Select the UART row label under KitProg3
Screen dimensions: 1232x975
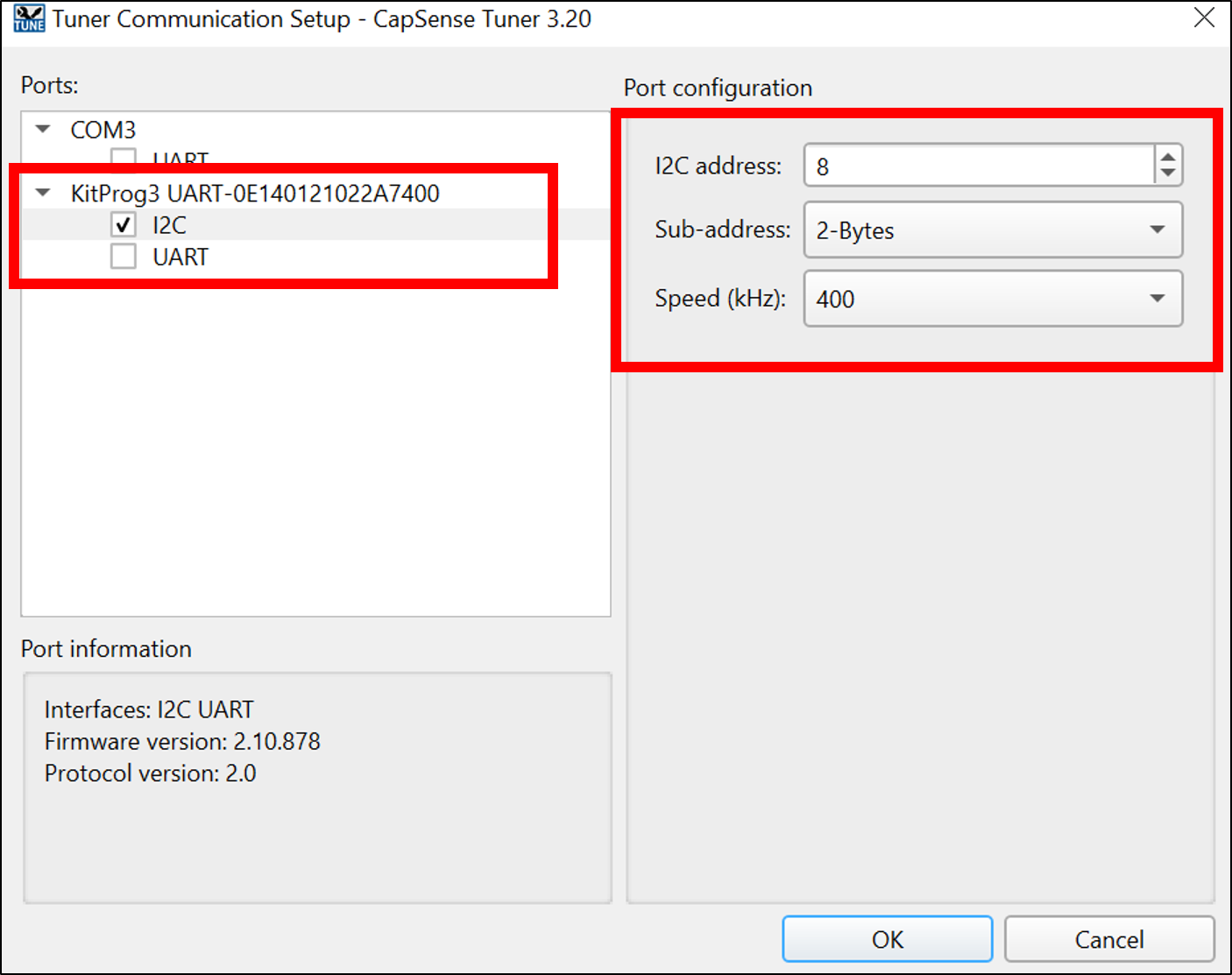click(181, 257)
